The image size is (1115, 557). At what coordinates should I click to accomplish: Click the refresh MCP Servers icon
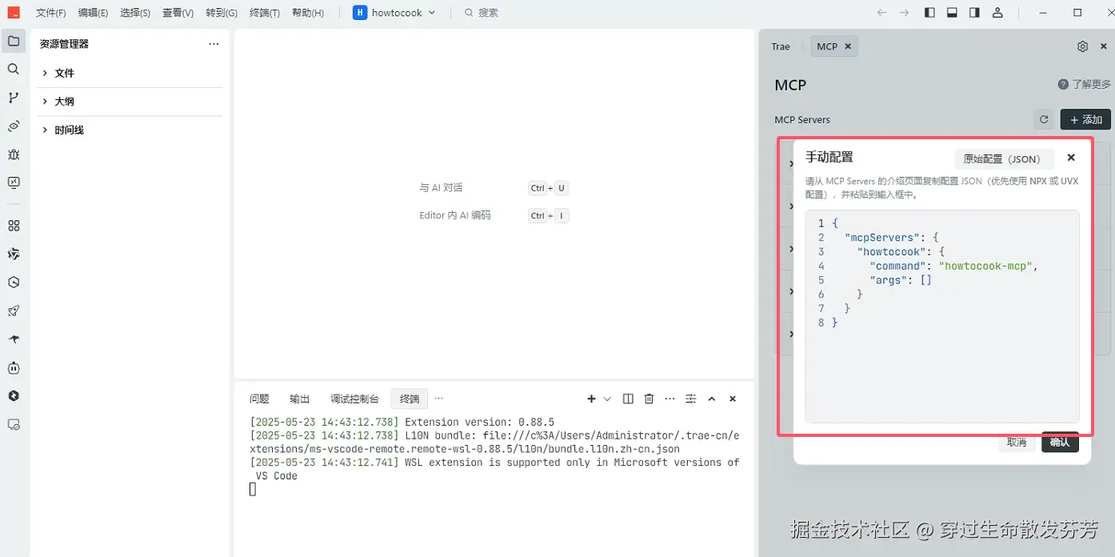[1044, 120]
